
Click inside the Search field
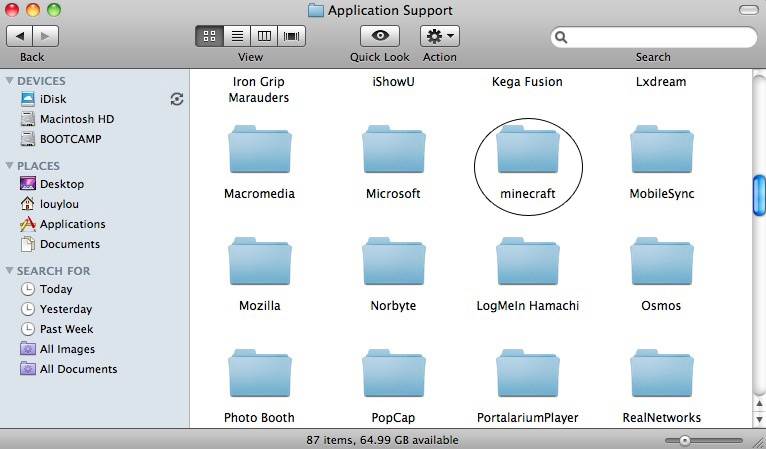654,37
